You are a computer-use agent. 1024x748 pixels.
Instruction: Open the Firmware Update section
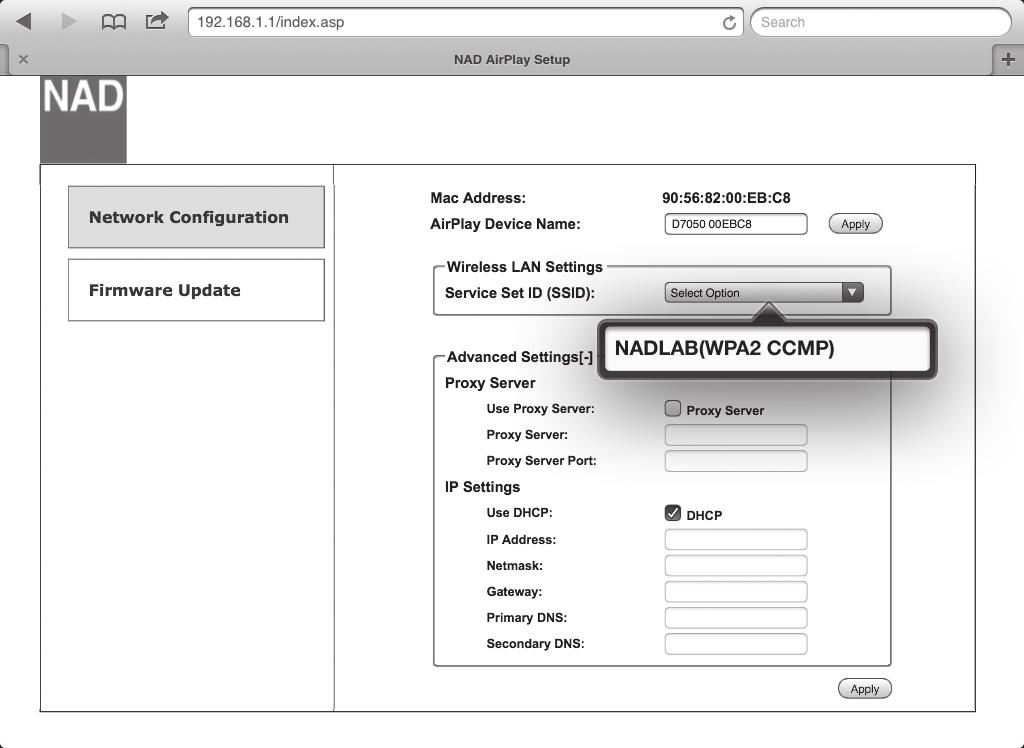click(x=196, y=290)
